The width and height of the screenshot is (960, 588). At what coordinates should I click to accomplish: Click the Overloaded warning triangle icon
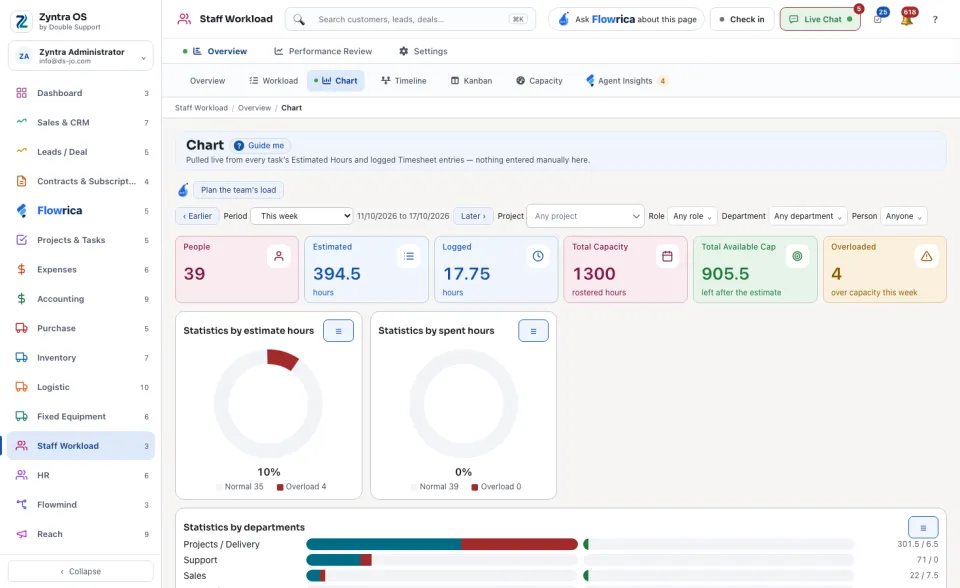tap(926, 256)
